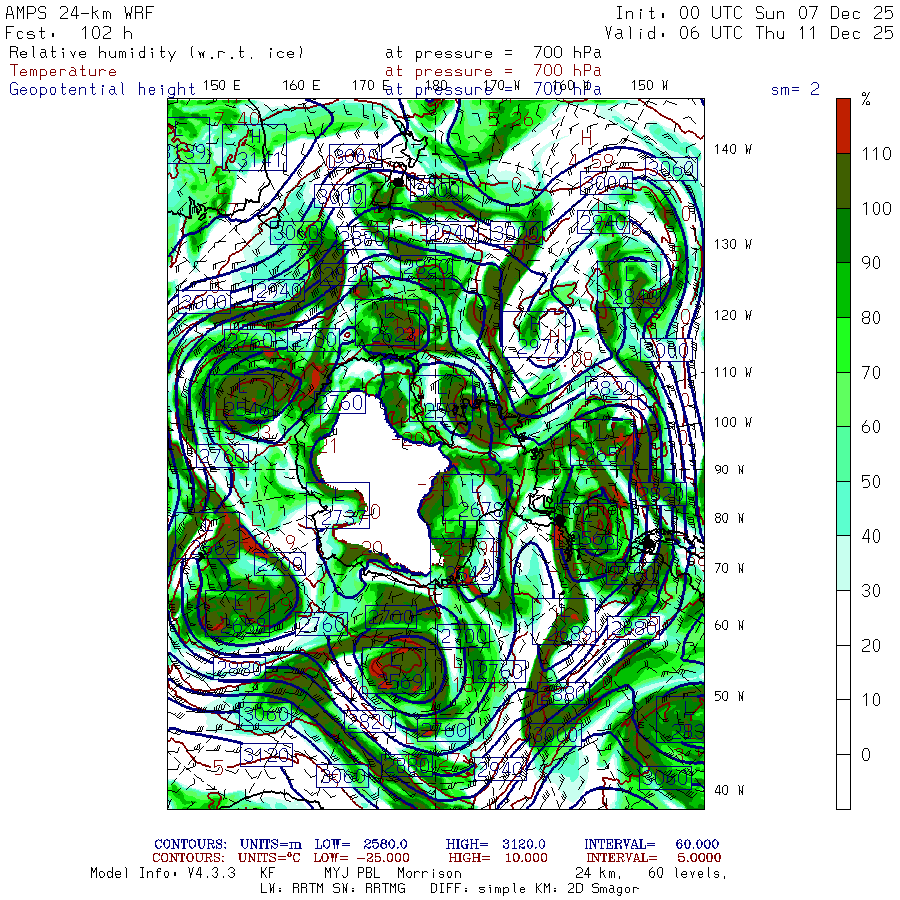Click color bar segment between 50 and 60
The image size is (900, 900).
843,454
